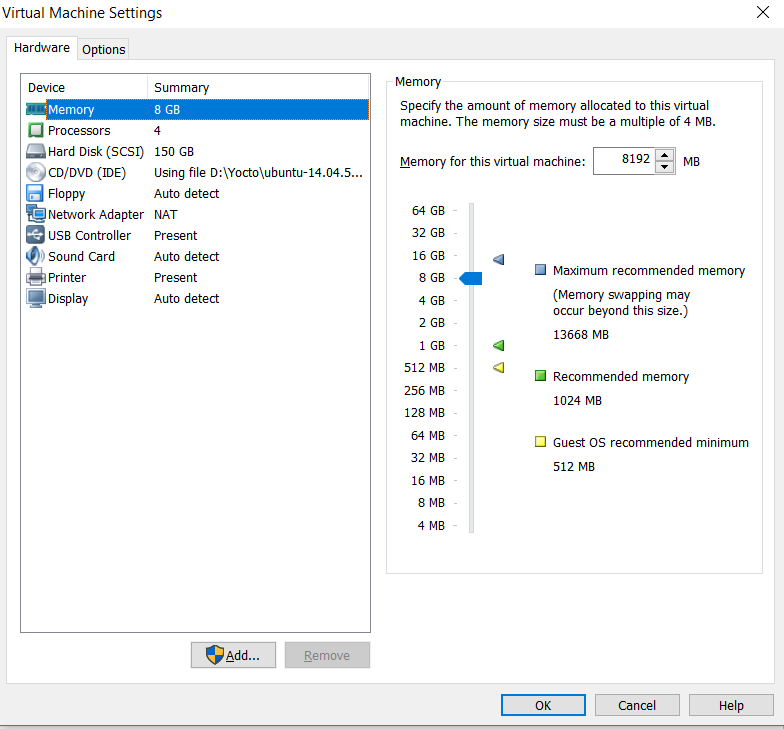This screenshot has height=729, width=784.
Task: Click the Printer icon
Action: [36, 277]
